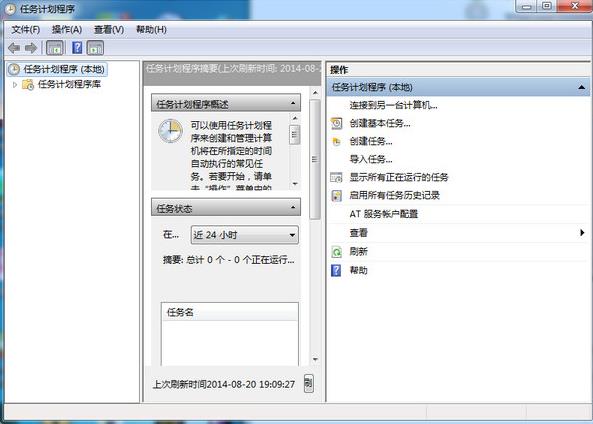Click 启用所有任务历史记录 action
The image size is (593, 424).
[394, 196]
